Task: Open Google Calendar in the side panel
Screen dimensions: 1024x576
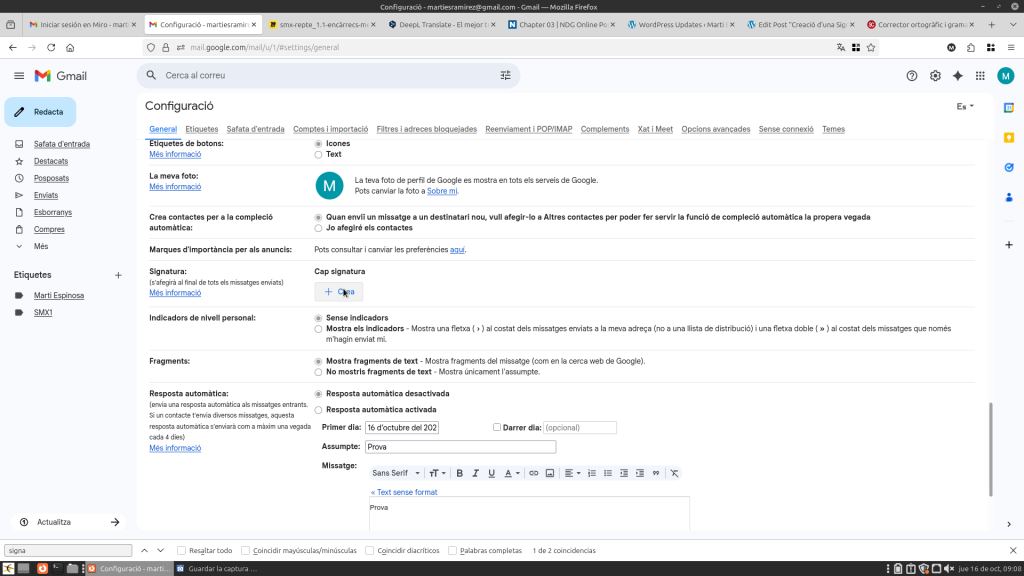Action: [x=1009, y=107]
